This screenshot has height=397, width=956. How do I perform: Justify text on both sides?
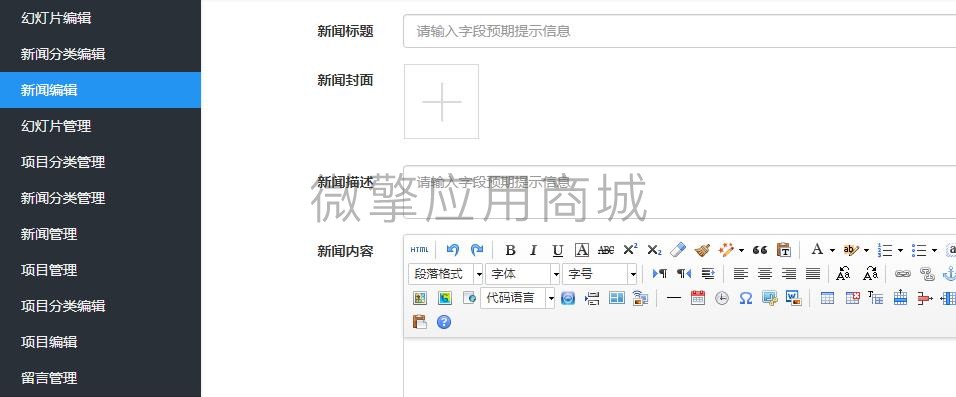click(813, 274)
